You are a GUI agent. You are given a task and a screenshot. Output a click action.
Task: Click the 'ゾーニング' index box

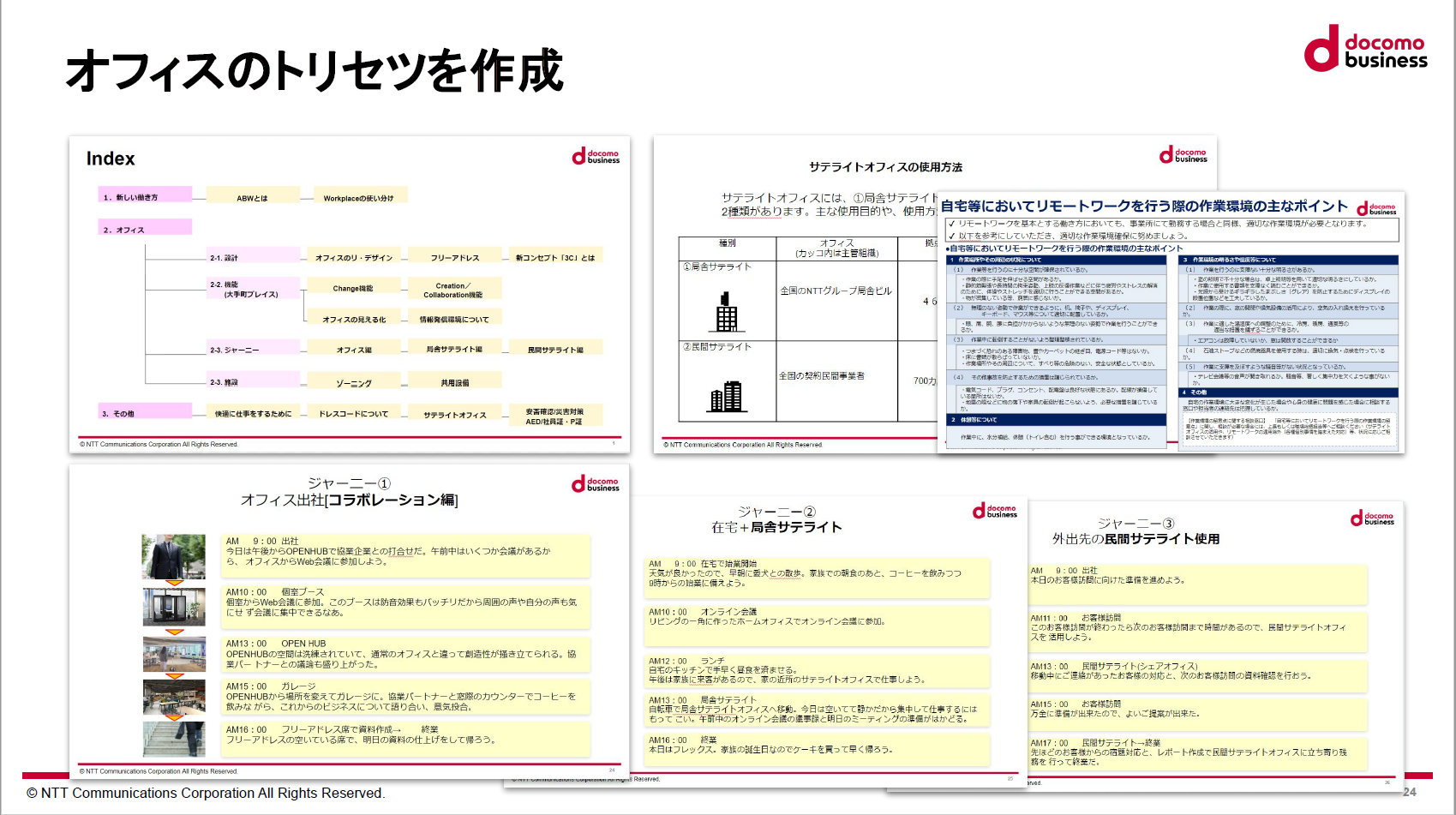354,381
